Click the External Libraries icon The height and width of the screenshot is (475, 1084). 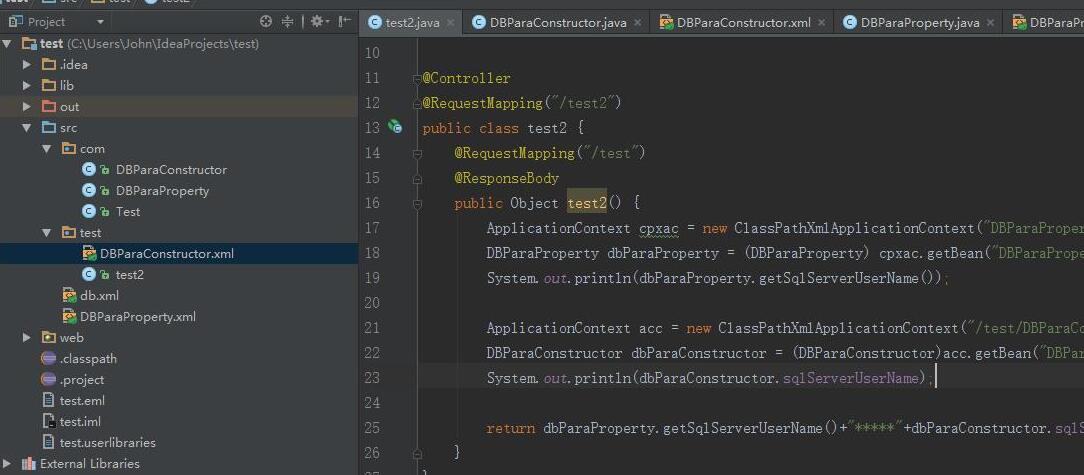pyautogui.click(x=28, y=463)
